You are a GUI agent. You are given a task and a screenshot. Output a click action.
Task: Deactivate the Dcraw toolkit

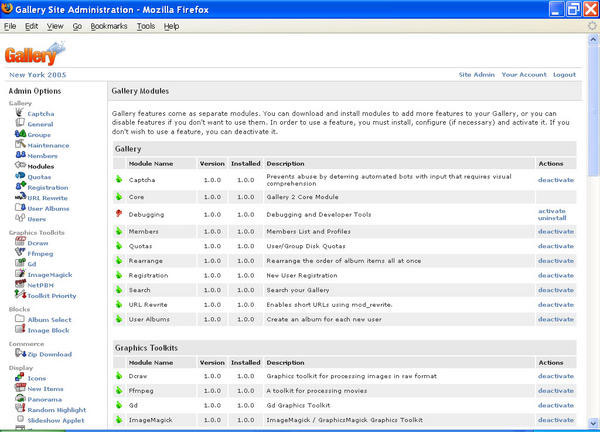[x=556, y=376]
